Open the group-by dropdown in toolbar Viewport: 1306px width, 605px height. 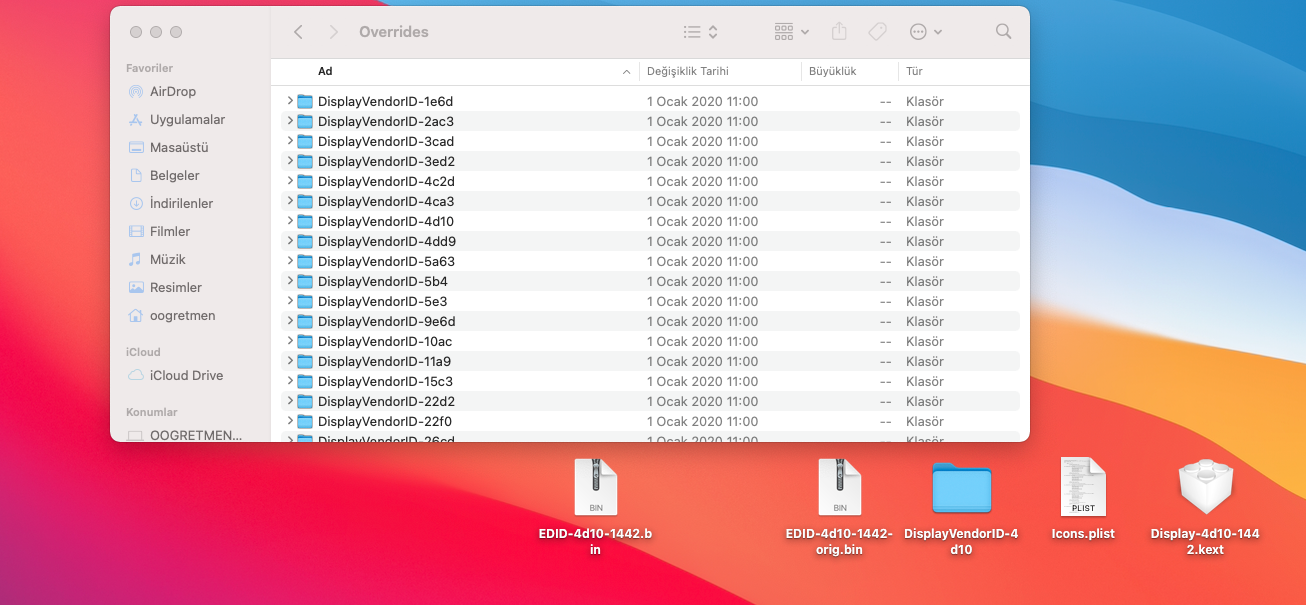792,32
